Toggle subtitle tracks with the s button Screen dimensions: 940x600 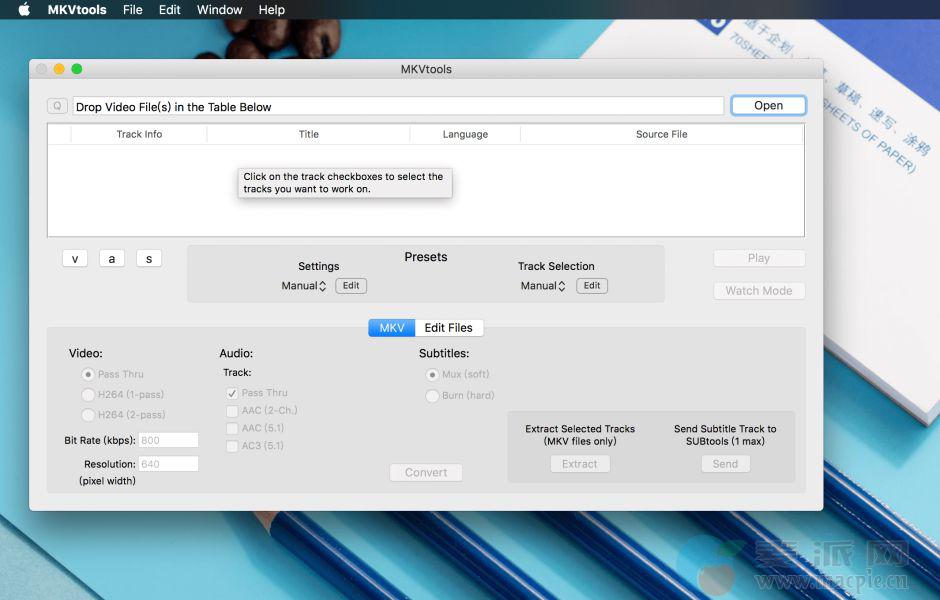[x=149, y=258]
